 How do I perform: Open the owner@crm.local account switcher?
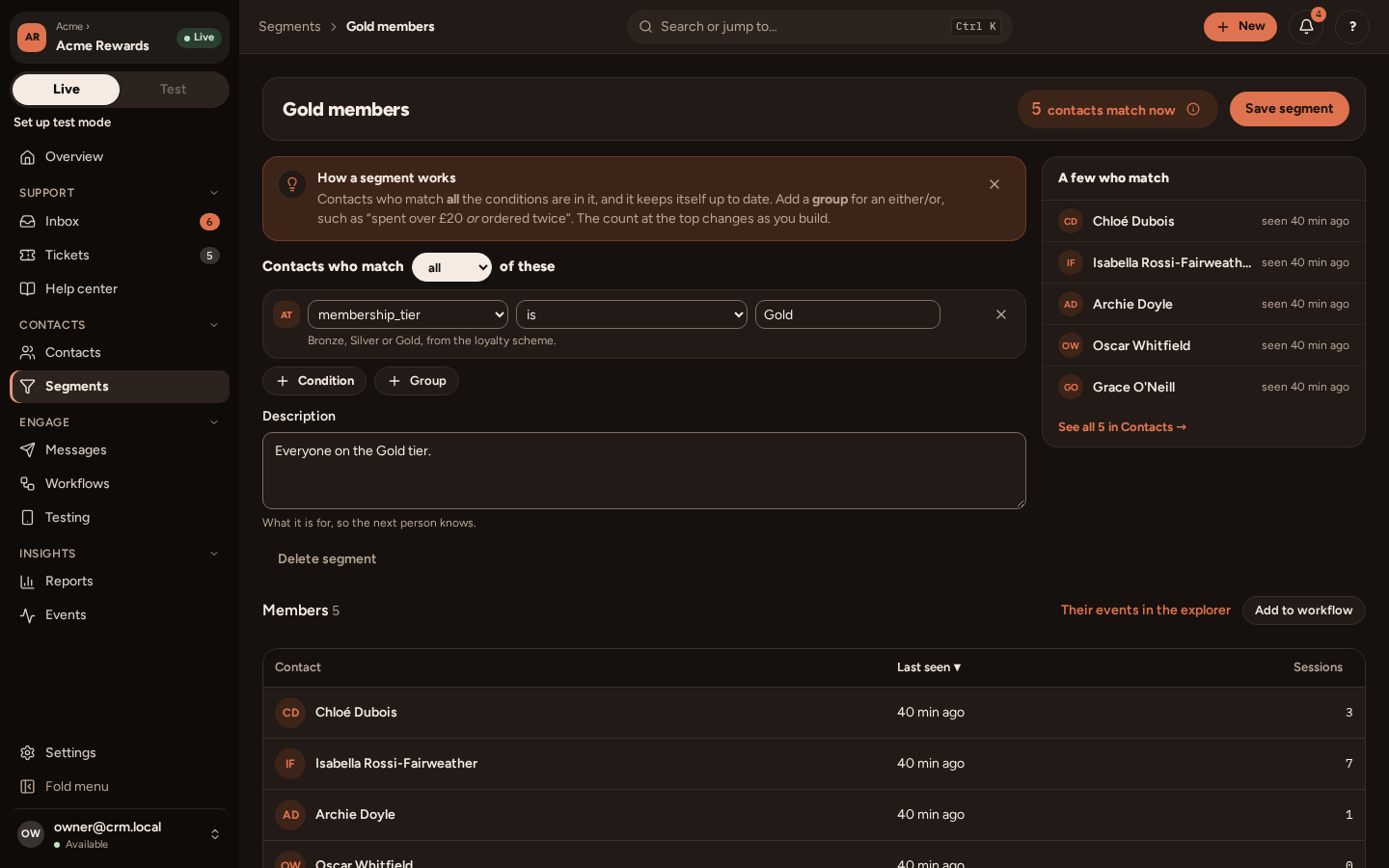pyautogui.click(x=120, y=834)
